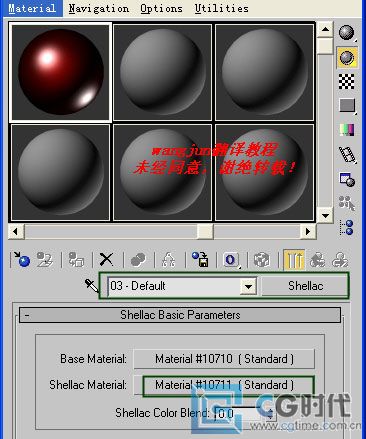Image resolution: width=366 pixels, height=439 pixels.
Task: Click the 03 - Default name field
Action: (x=174, y=286)
